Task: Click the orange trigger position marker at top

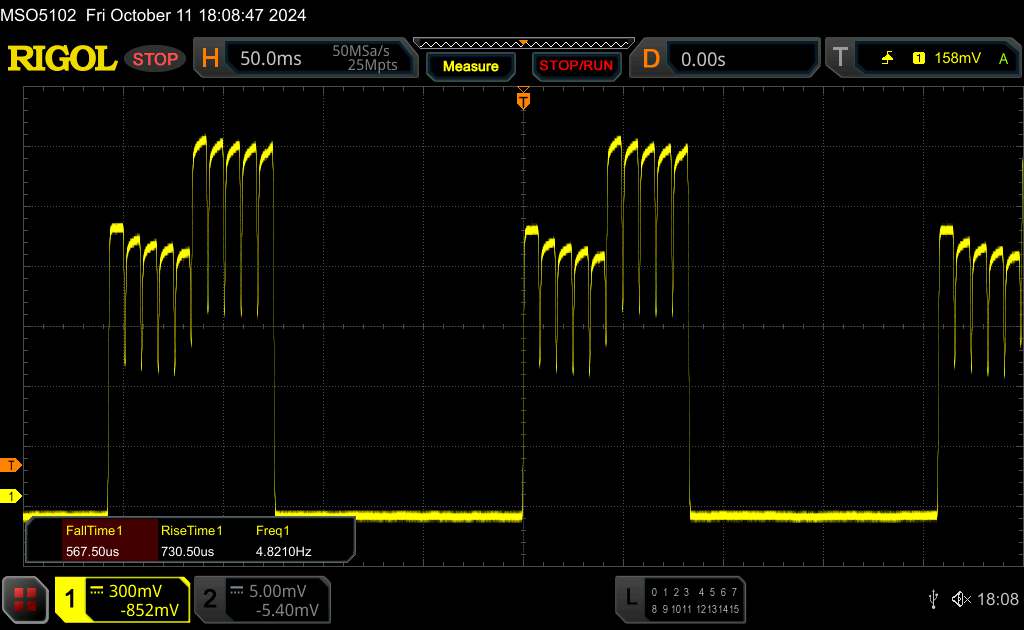Action: click(523, 100)
